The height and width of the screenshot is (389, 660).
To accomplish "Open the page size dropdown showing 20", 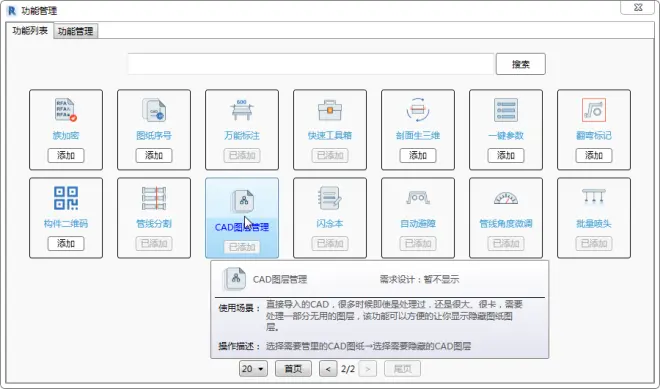I will [253, 369].
